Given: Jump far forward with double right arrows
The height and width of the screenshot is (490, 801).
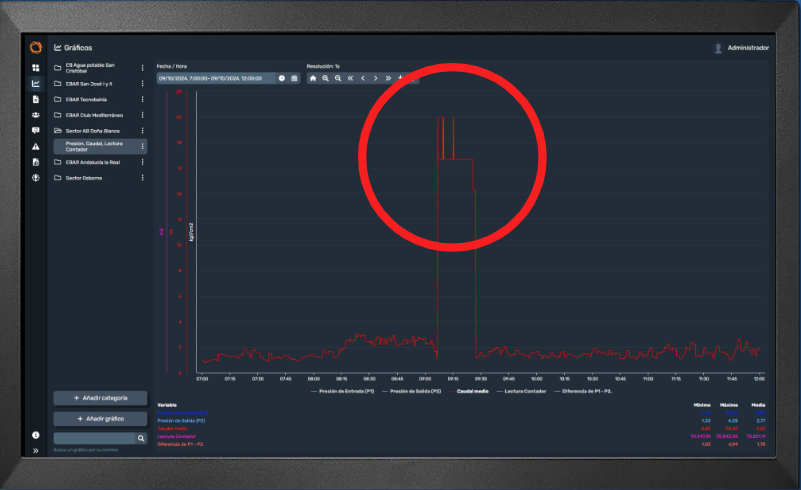Looking at the screenshot, I should click(388, 78).
